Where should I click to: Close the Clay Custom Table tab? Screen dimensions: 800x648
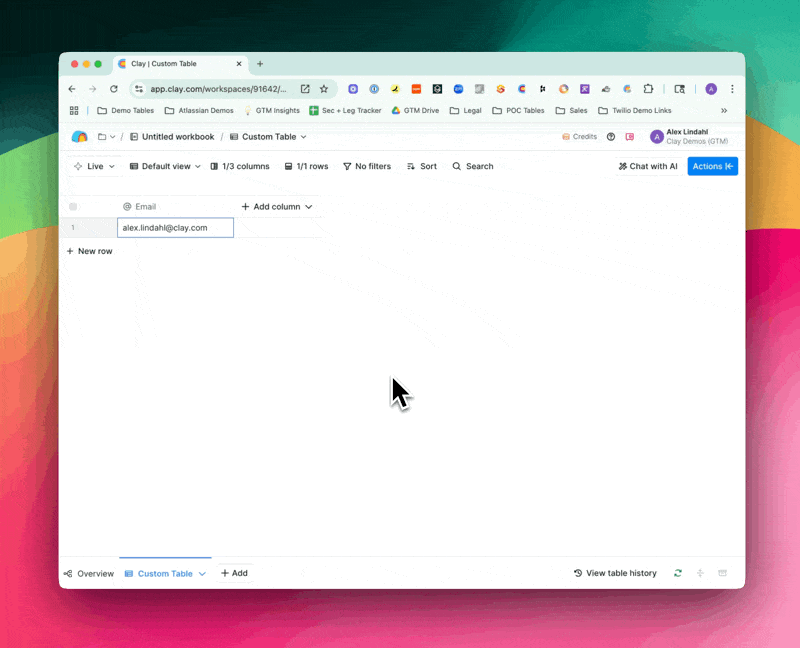coord(239,64)
